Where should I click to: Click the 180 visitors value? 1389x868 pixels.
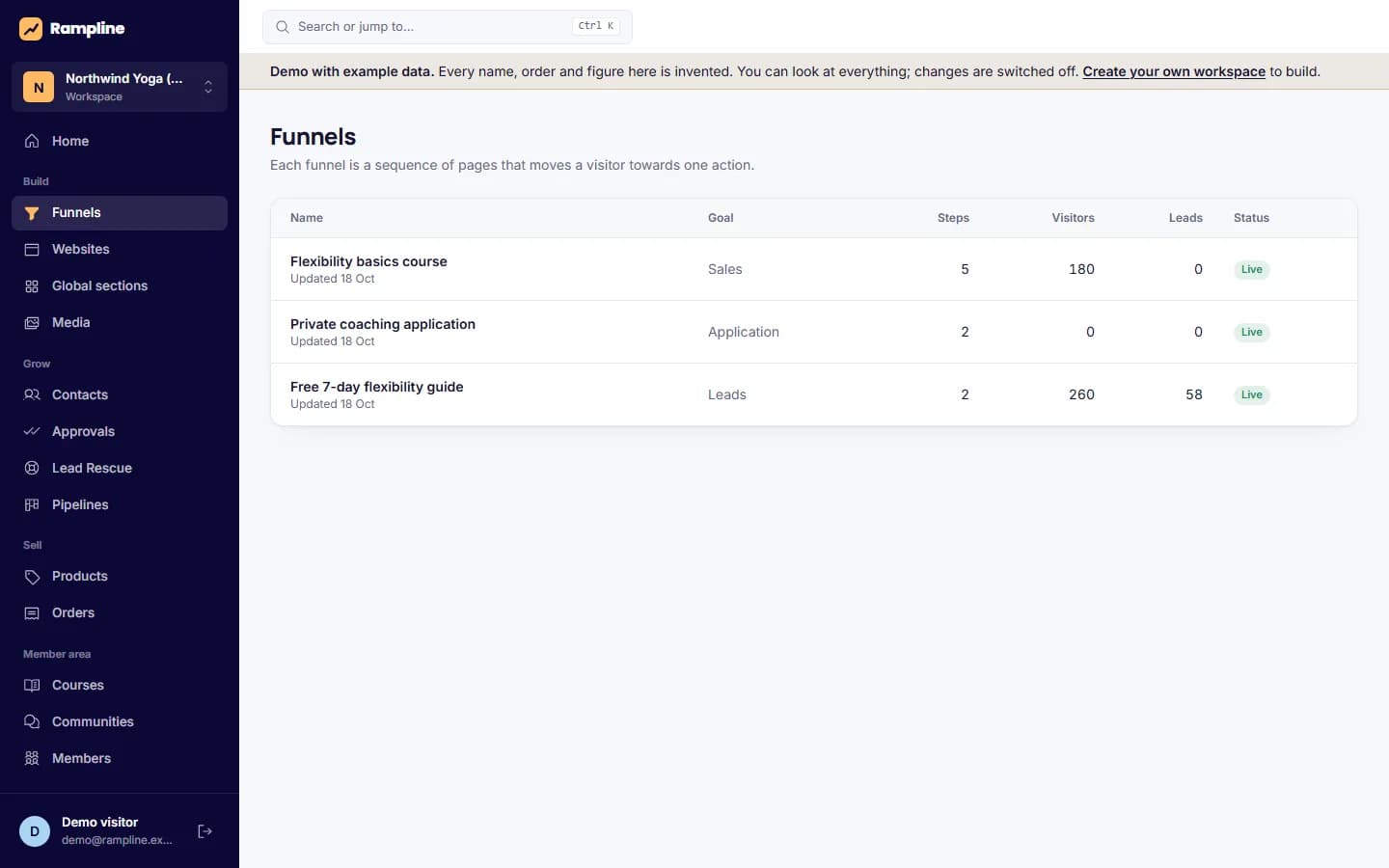click(1081, 269)
